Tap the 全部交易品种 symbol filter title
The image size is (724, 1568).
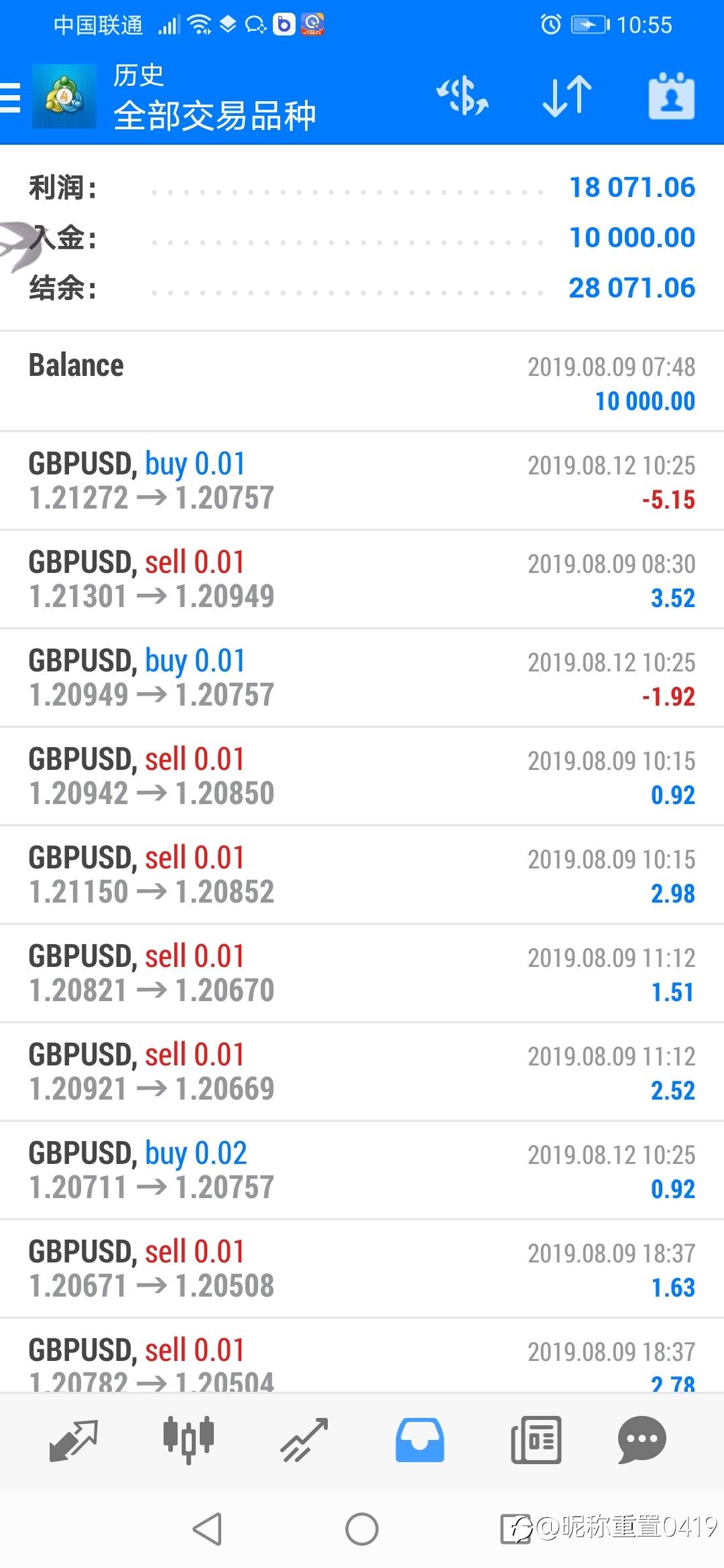[215, 115]
